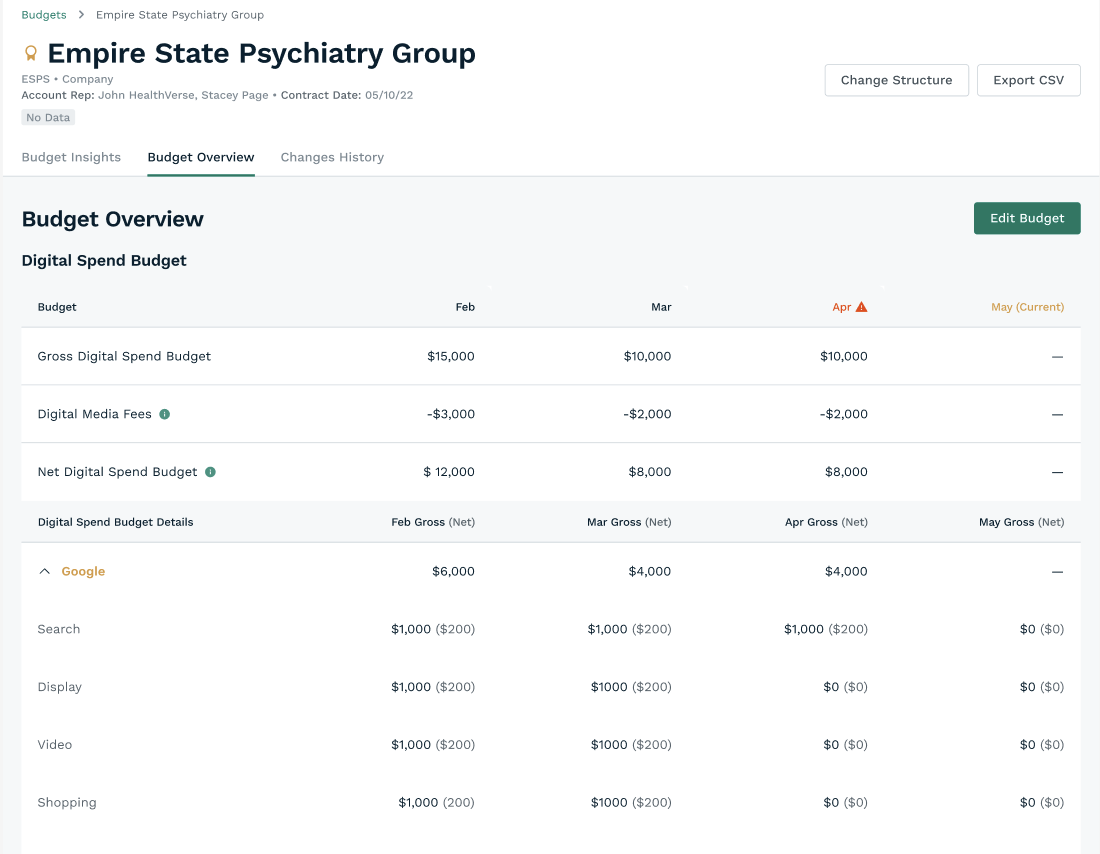Open the Changes History tab

click(x=332, y=157)
